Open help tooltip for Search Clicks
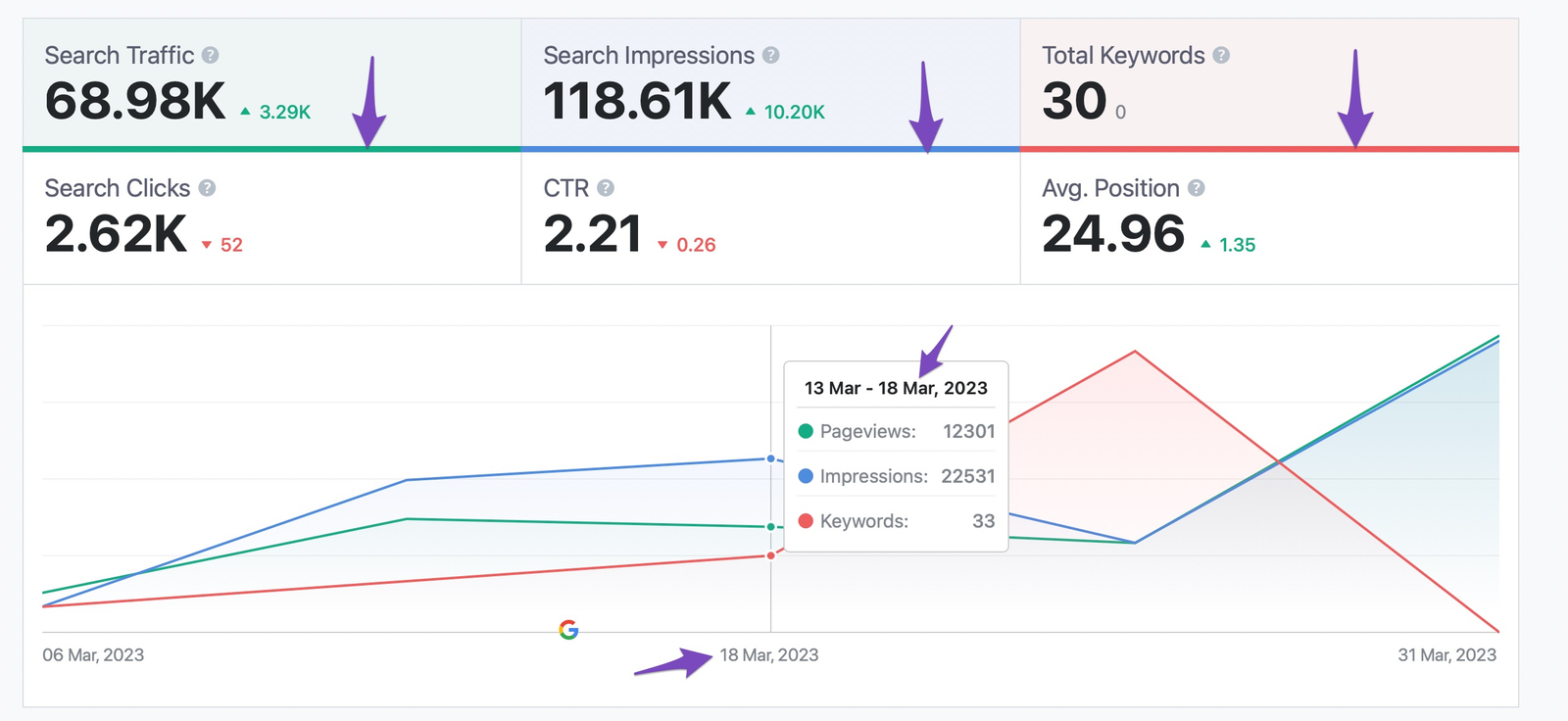 pos(207,188)
